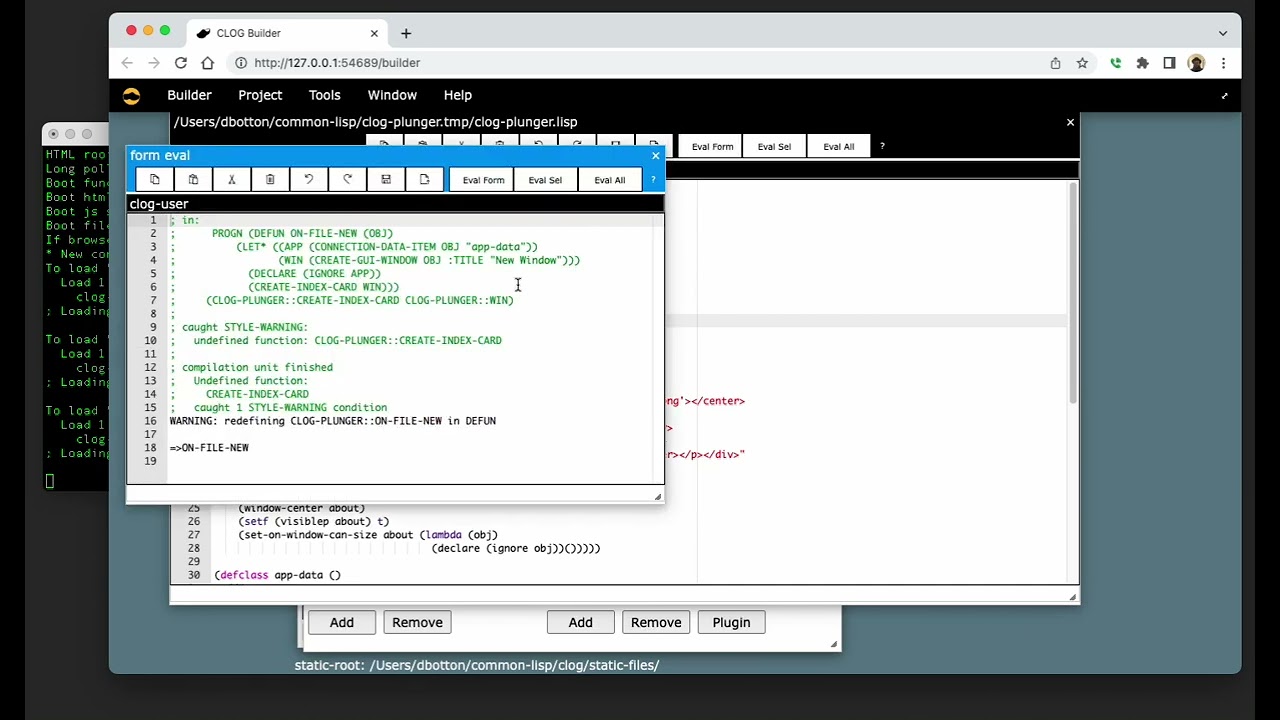Click Eval Sel in form eval window

(x=545, y=180)
